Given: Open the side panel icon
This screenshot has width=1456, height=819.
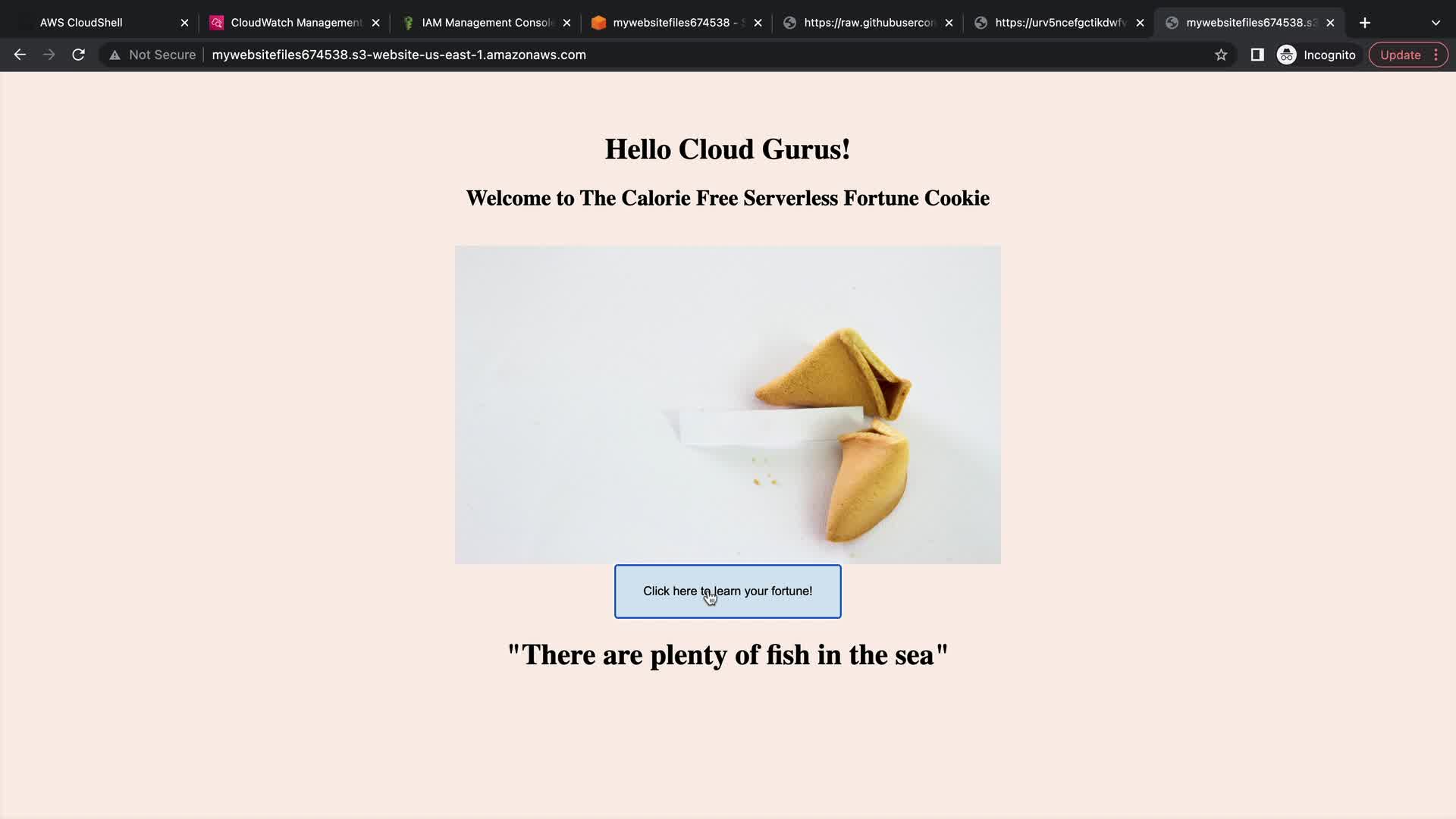Looking at the screenshot, I should click(x=1257, y=55).
